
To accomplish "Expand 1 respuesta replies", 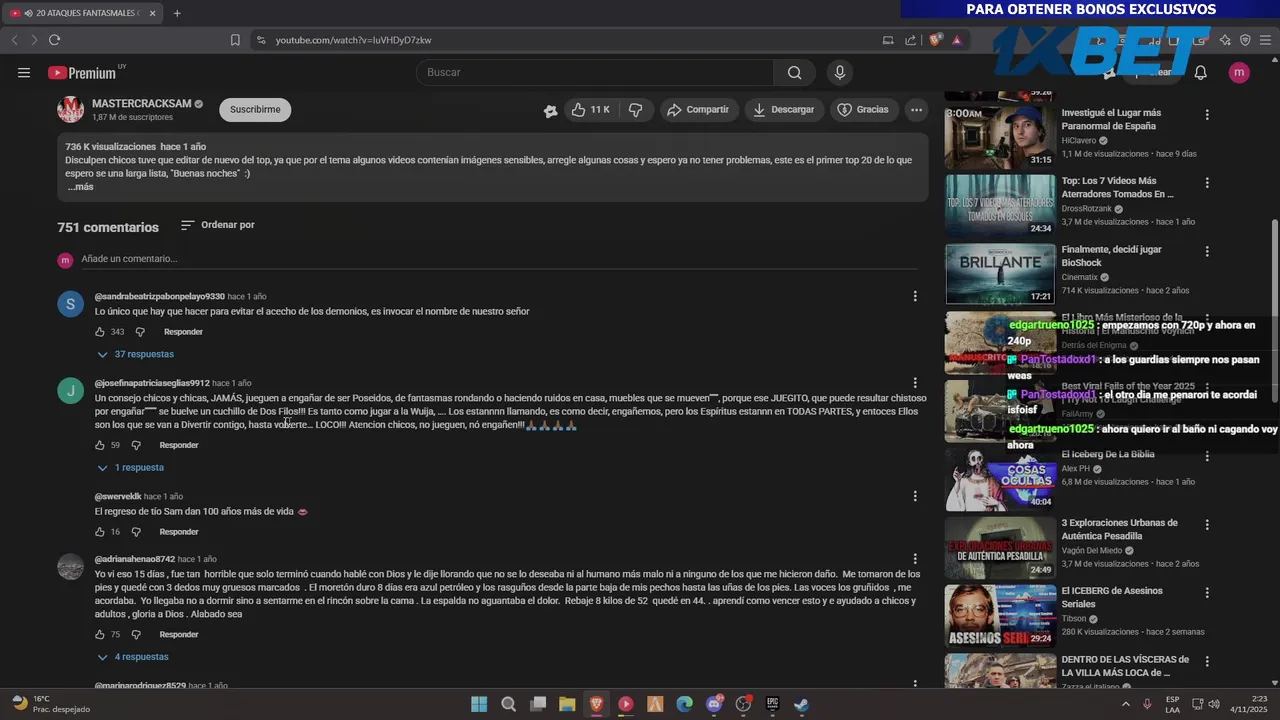I will 130,467.
